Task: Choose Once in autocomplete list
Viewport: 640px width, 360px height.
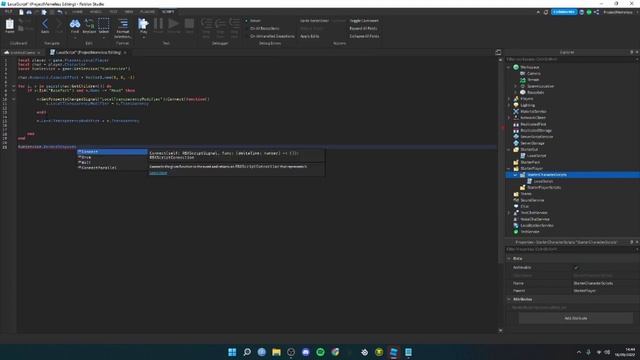Action: (112, 157)
